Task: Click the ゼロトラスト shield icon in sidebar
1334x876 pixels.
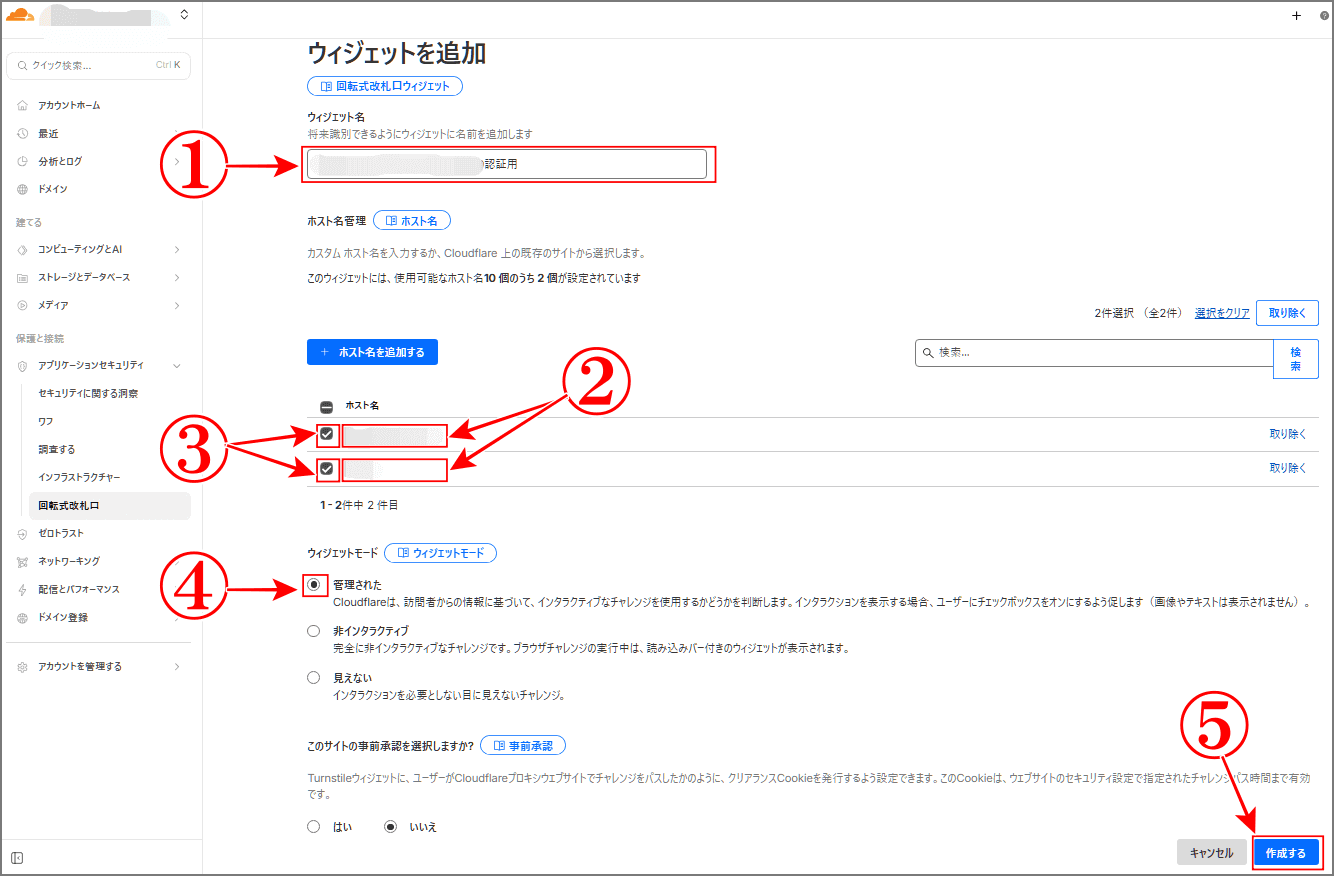Action: pos(21,533)
